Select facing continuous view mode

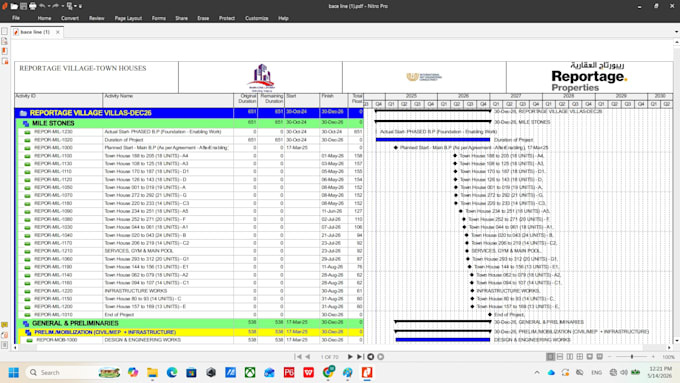point(580,357)
